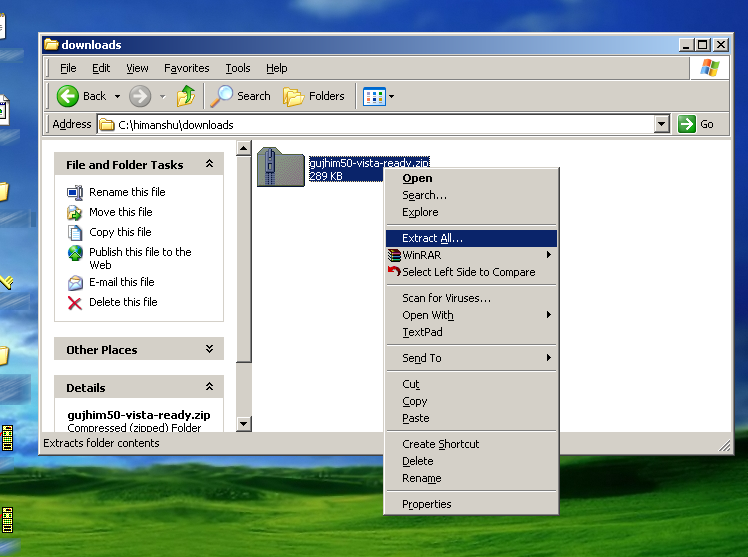Click the task pane scroll up arrow
748x557 pixels.
tap(244, 148)
